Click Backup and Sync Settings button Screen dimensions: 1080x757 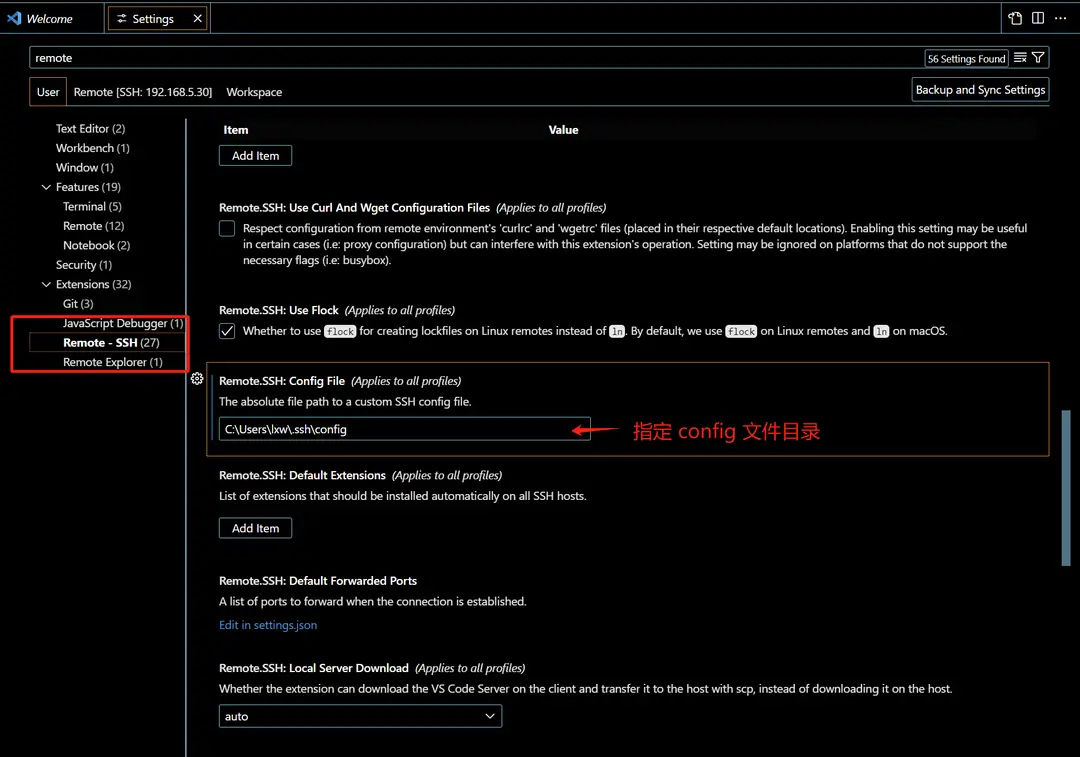(980, 90)
